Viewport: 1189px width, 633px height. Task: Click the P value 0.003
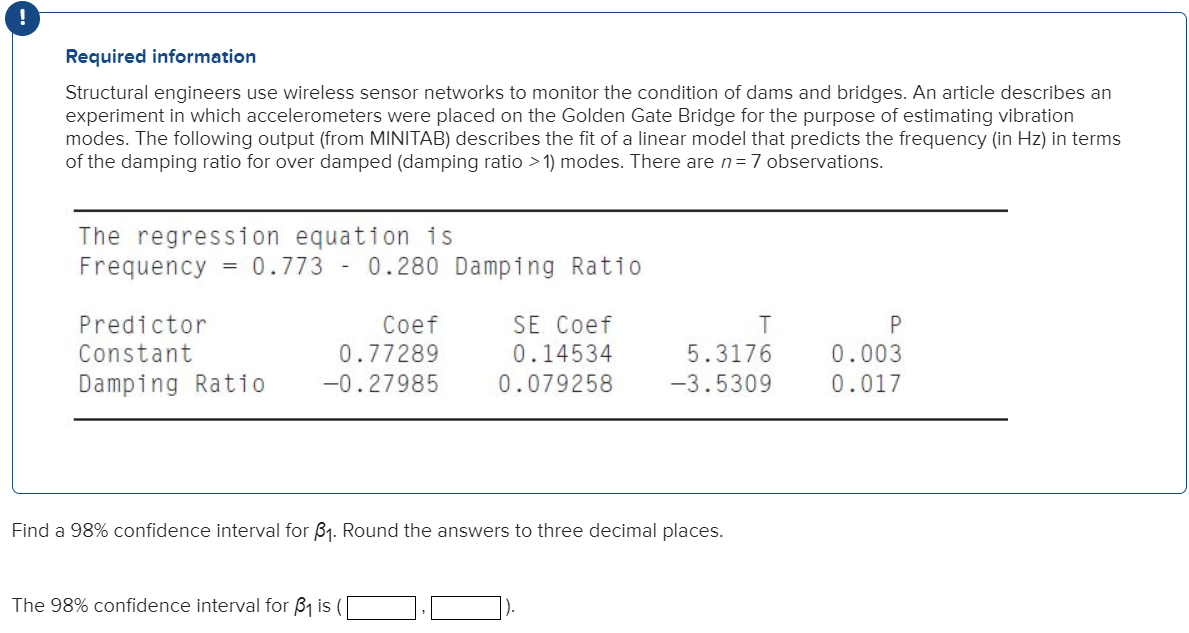(866, 352)
